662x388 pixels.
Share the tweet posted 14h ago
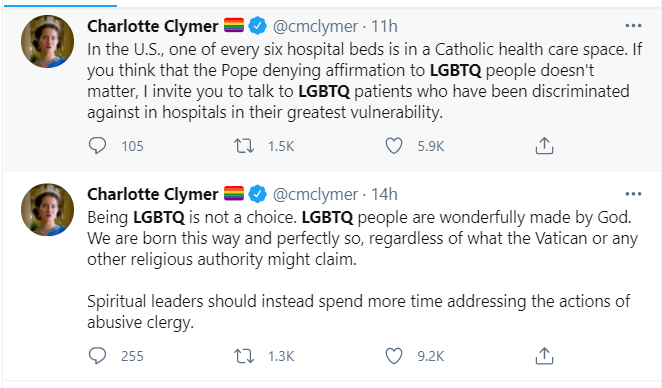[x=544, y=356]
